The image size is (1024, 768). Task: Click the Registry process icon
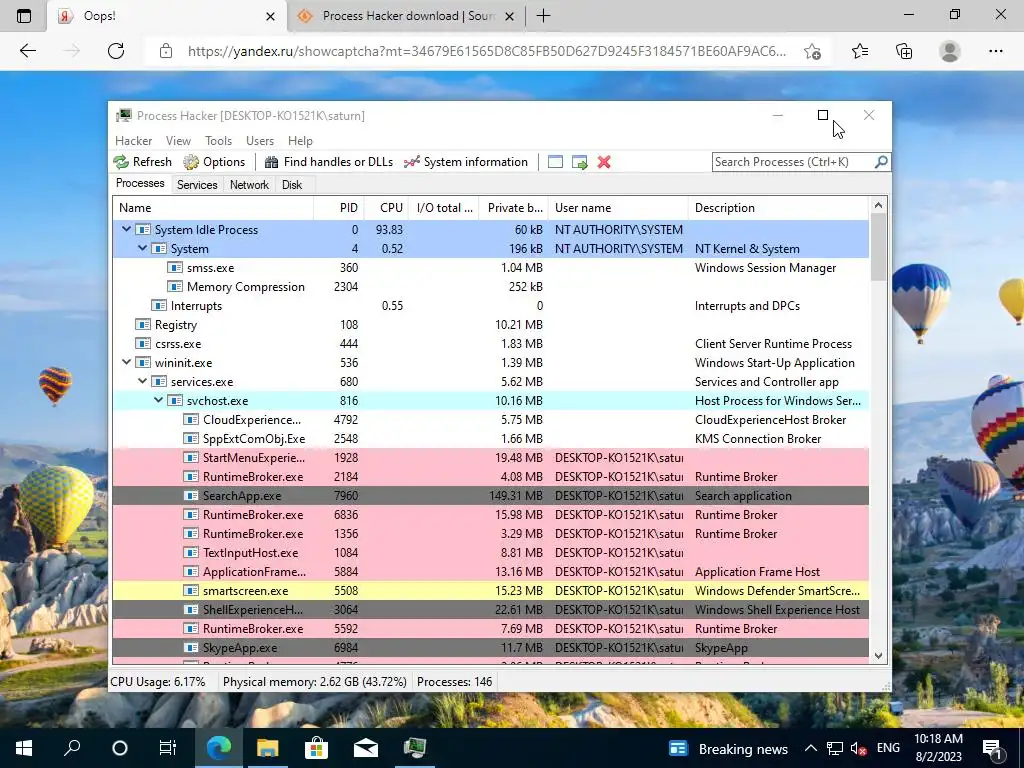142,325
